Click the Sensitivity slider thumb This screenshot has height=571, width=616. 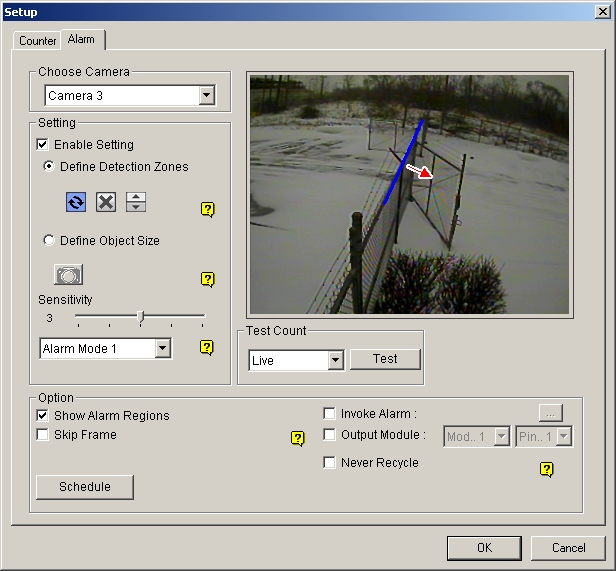(141, 317)
